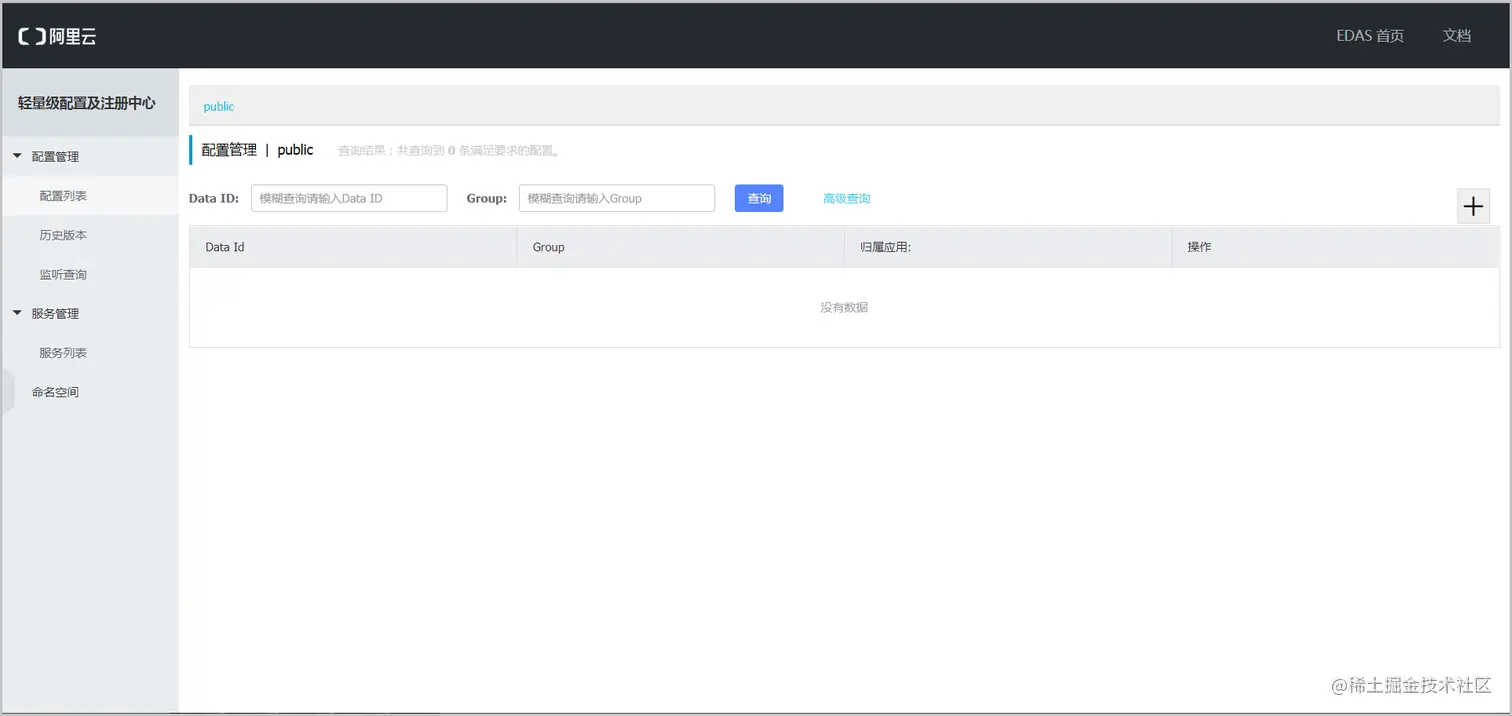The width and height of the screenshot is (1512, 716).
Task: Open the 文档 documentation link
Action: [x=1457, y=36]
